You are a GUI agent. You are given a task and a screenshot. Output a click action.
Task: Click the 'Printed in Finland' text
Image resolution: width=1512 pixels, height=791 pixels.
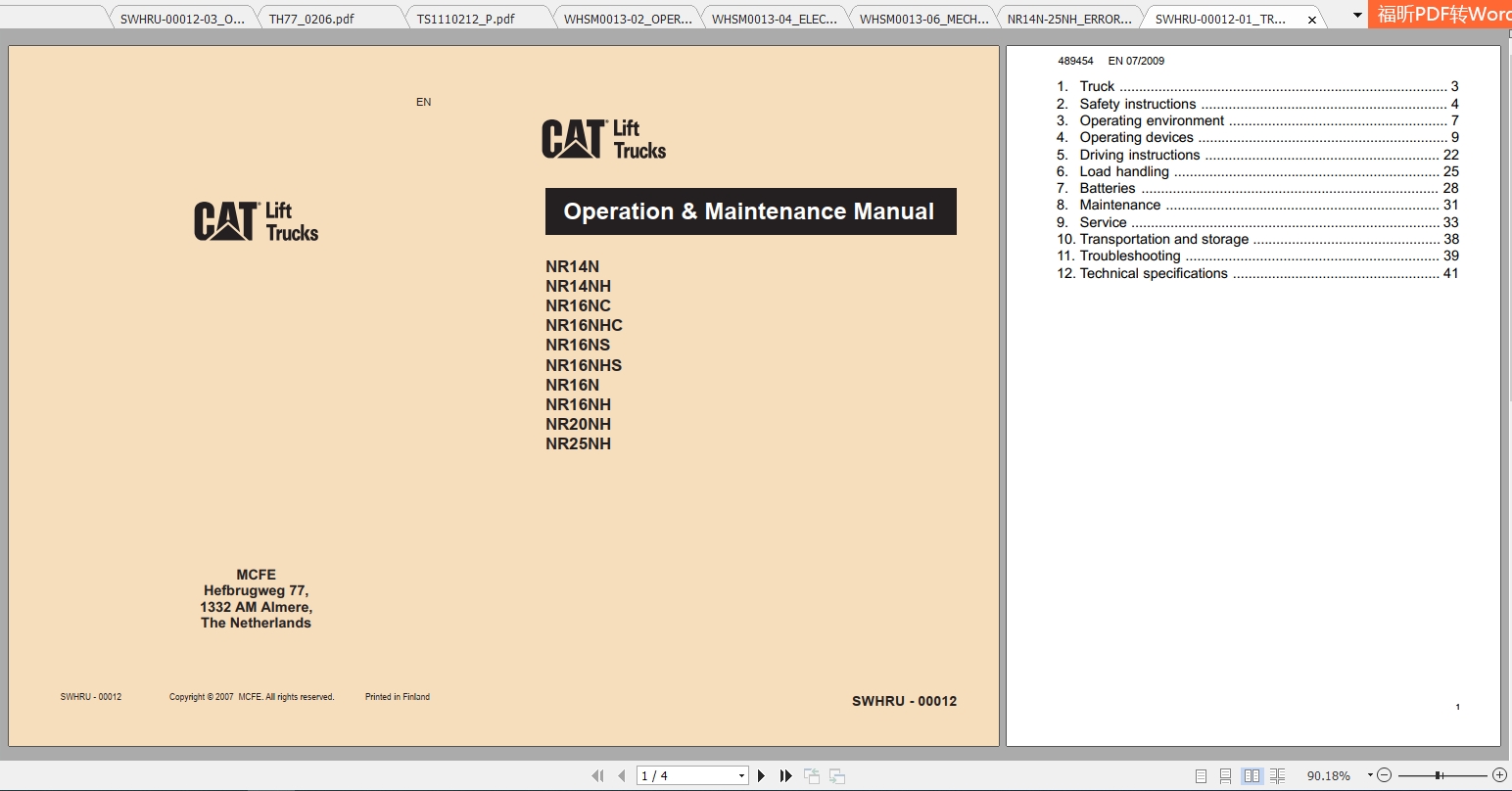(x=398, y=697)
